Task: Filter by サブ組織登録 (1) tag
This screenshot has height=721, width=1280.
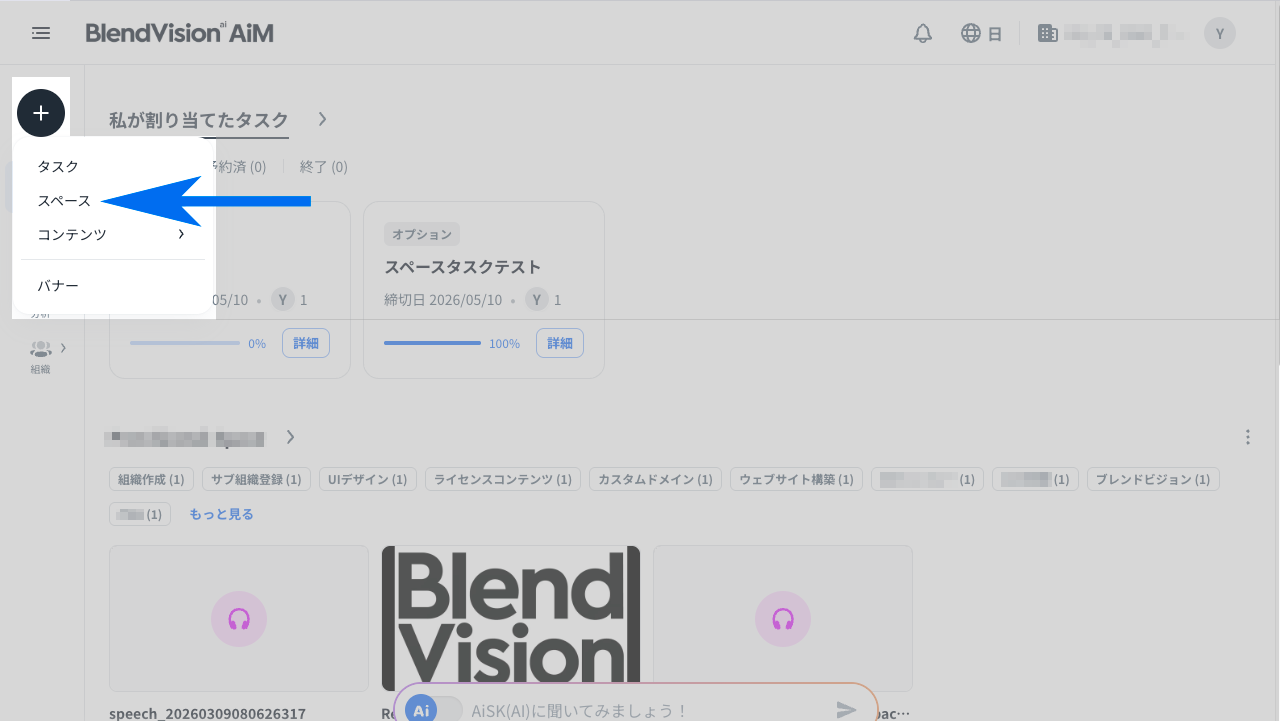Action: pos(256,480)
